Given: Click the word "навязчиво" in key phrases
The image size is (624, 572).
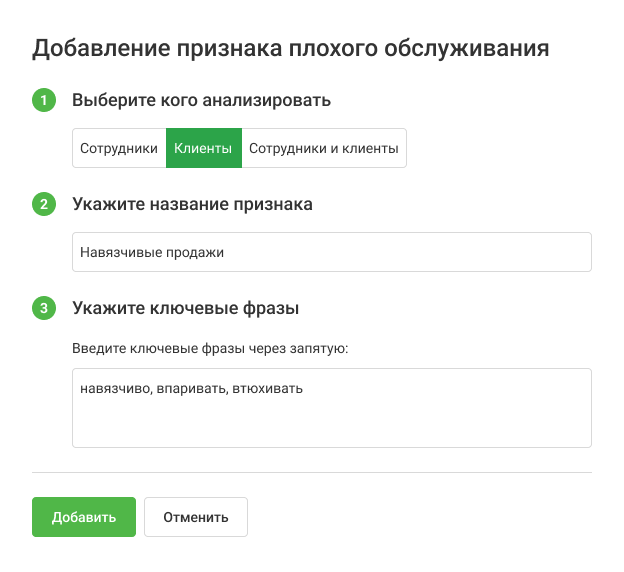Looking at the screenshot, I should (x=115, y=388).
